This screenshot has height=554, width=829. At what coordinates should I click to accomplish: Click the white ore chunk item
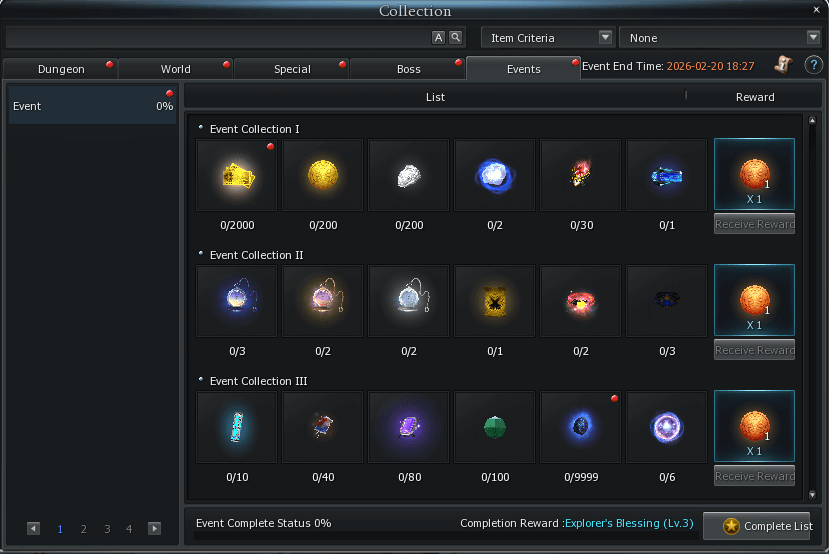coord(409,176)
